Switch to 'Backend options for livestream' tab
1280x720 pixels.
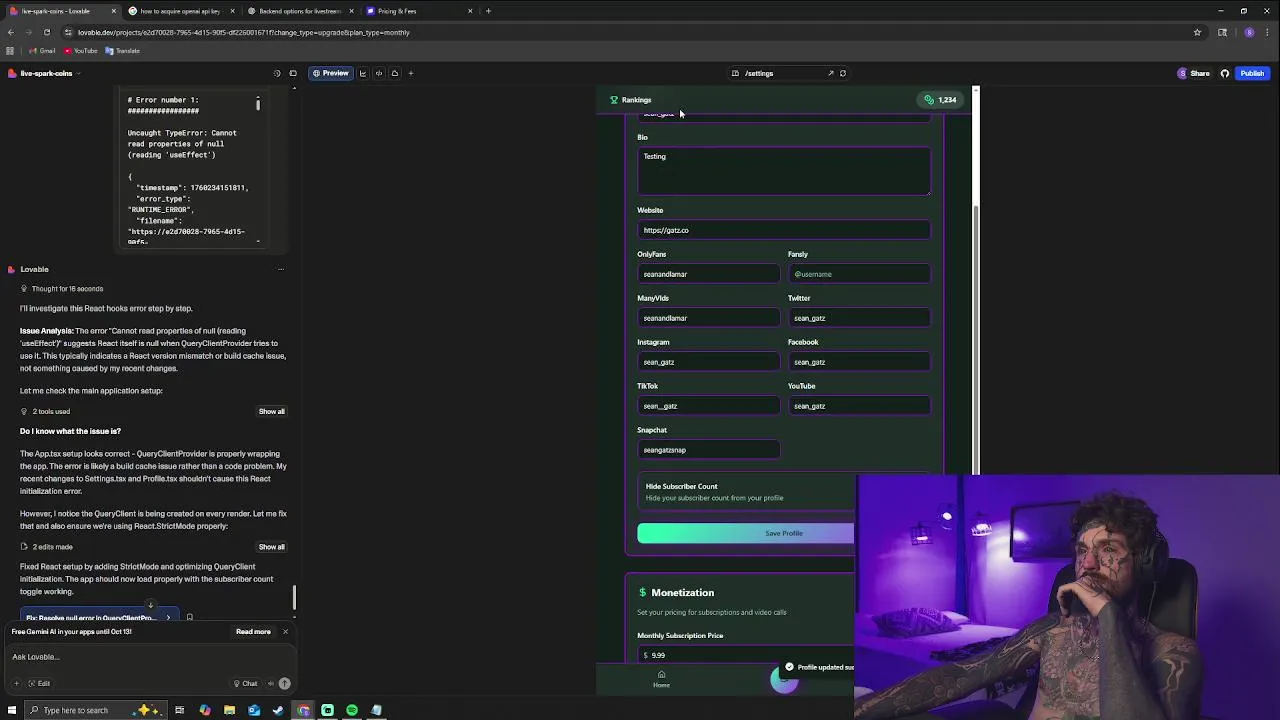tap(300, 11)
